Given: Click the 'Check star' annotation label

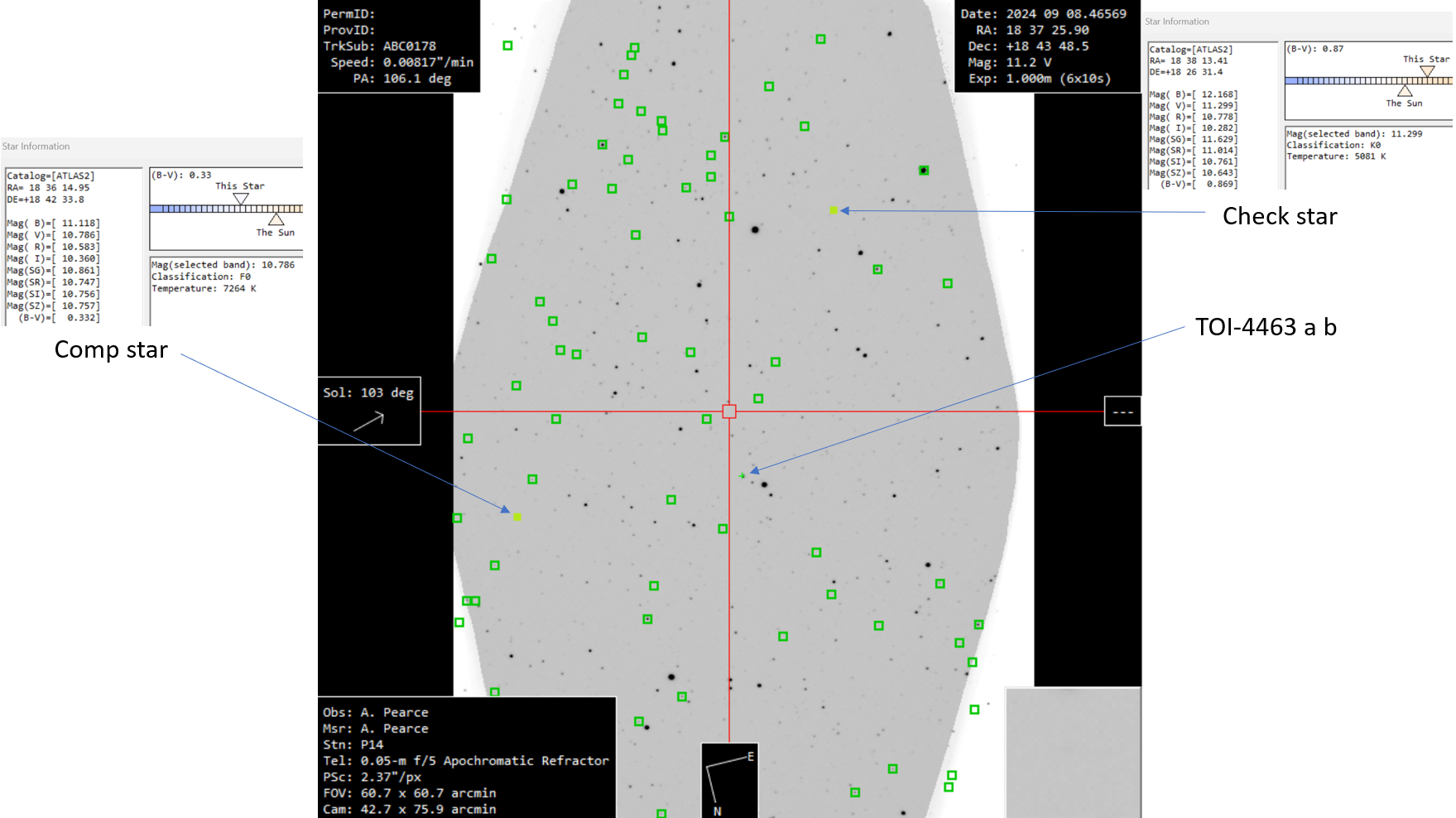Looking at the screenshot, I should pos(1279,216).
